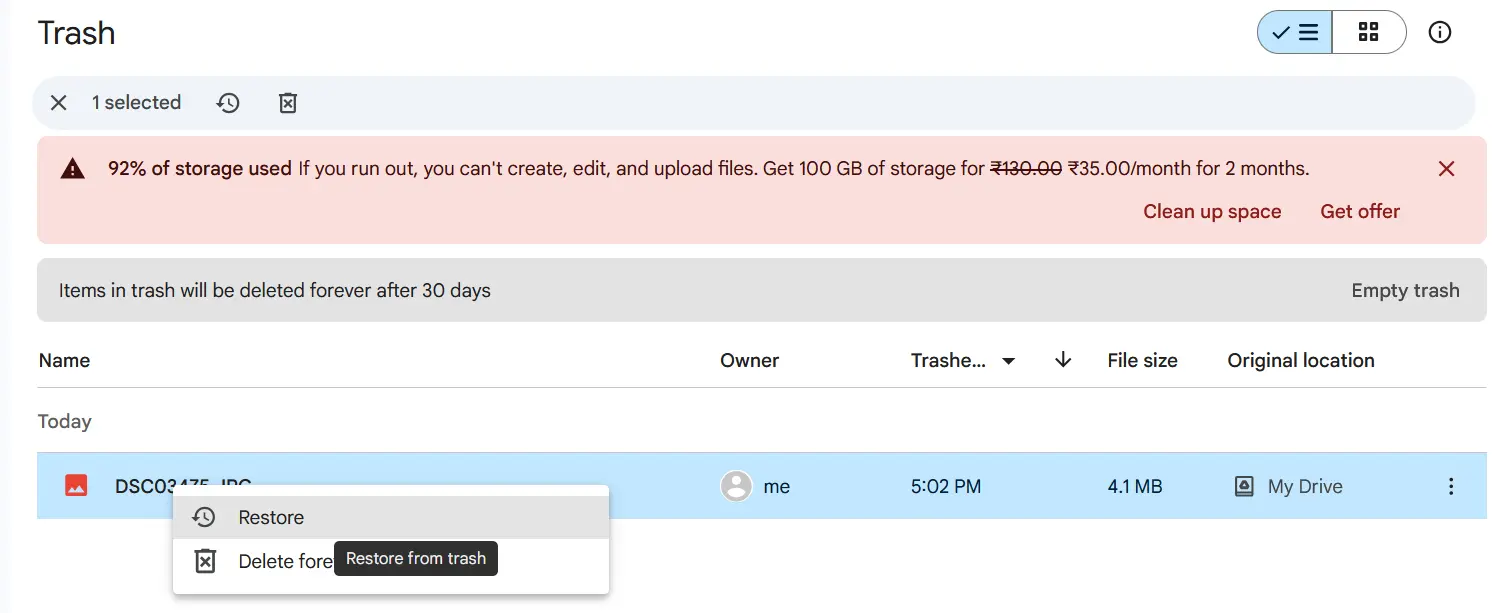Screen dimensions: 1492x613
Task: Deselect the selected file via X
Action: [58, 102]
